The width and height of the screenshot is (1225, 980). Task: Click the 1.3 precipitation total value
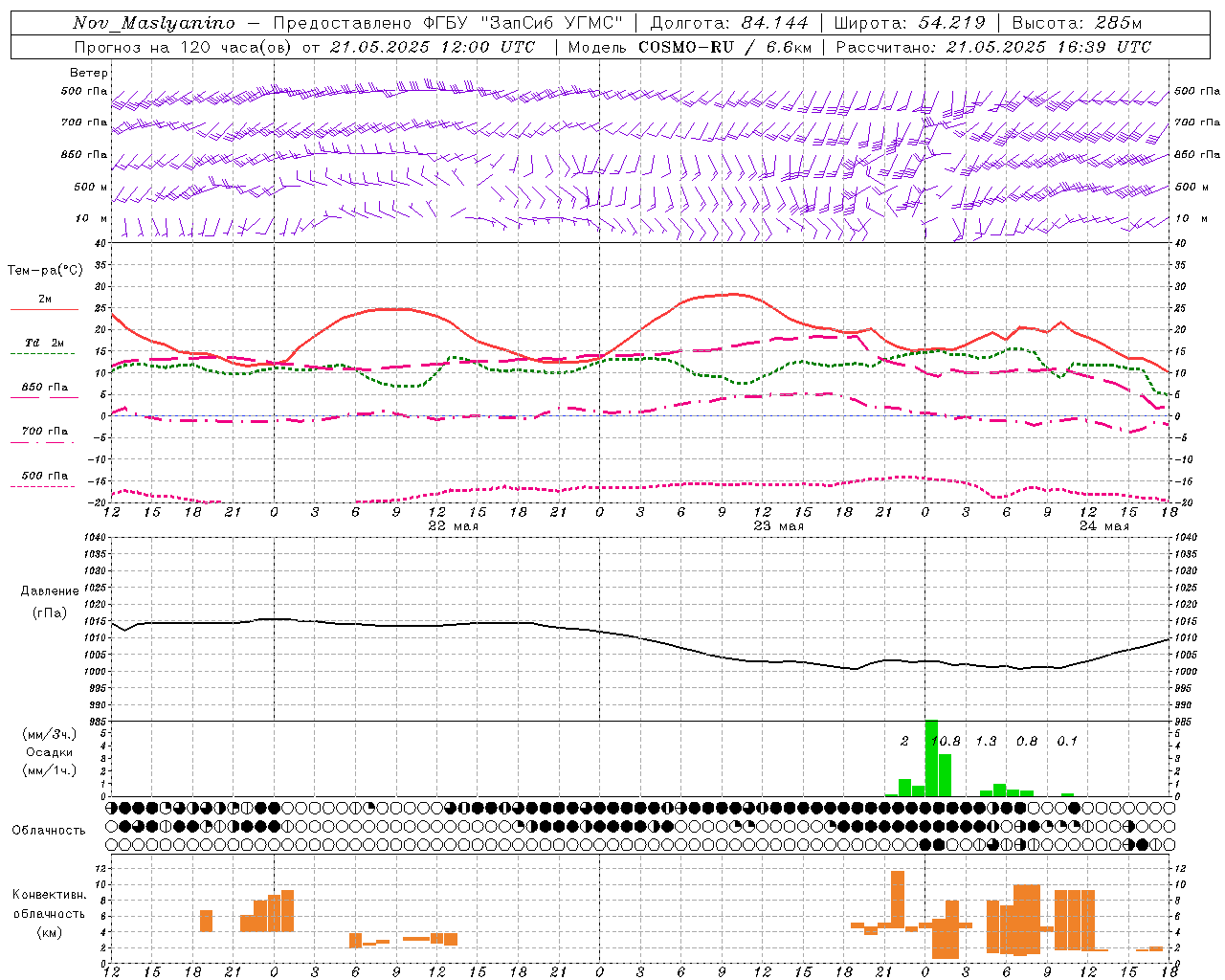click(986, 742)
